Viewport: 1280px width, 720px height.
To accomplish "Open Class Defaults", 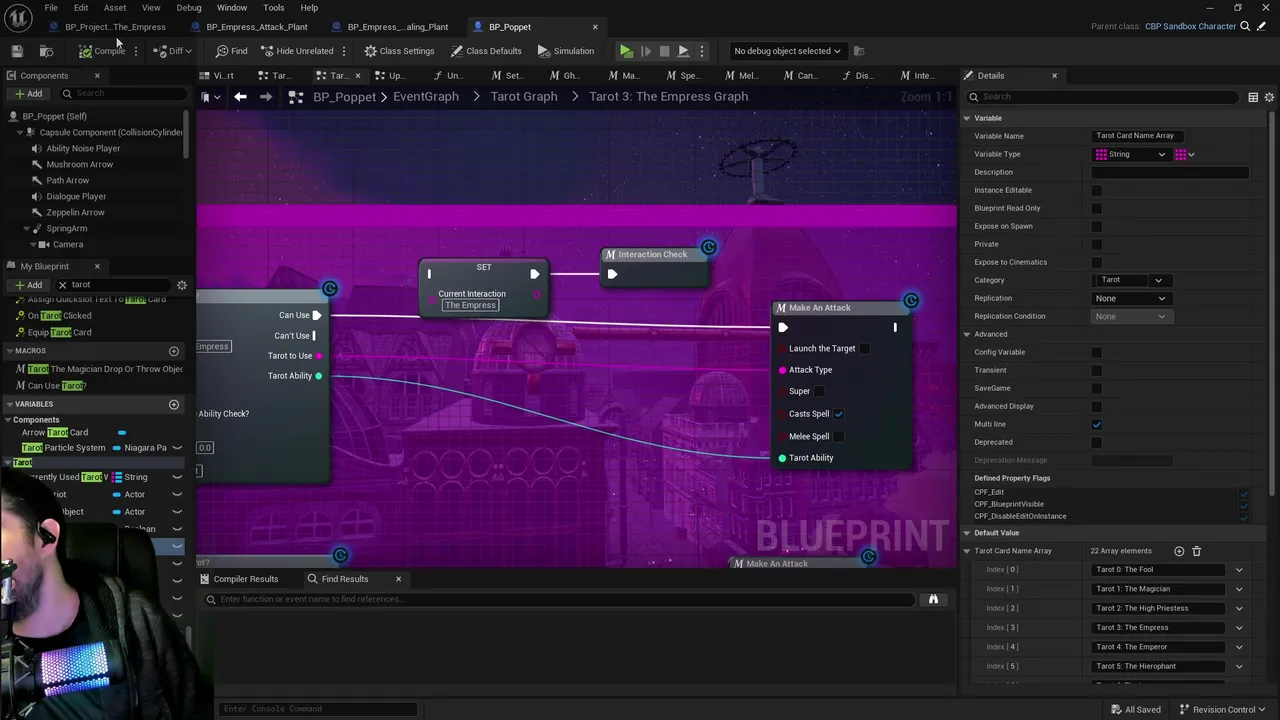I will pos(486,51).
